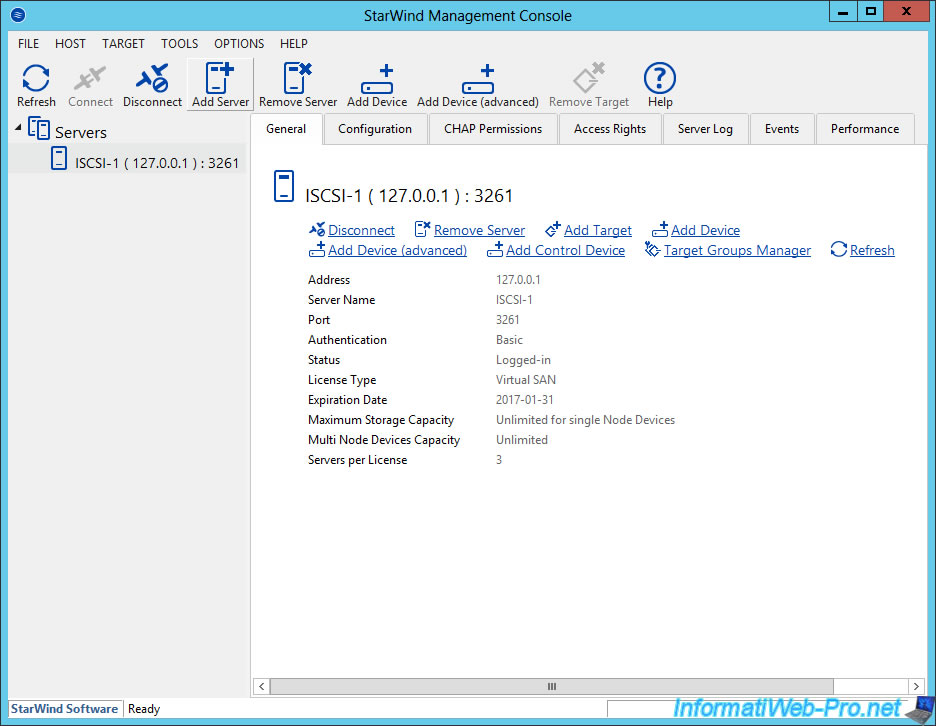Select the Servers root label in tree
This screenshot has width=936, height=726.
coord(81,133)
